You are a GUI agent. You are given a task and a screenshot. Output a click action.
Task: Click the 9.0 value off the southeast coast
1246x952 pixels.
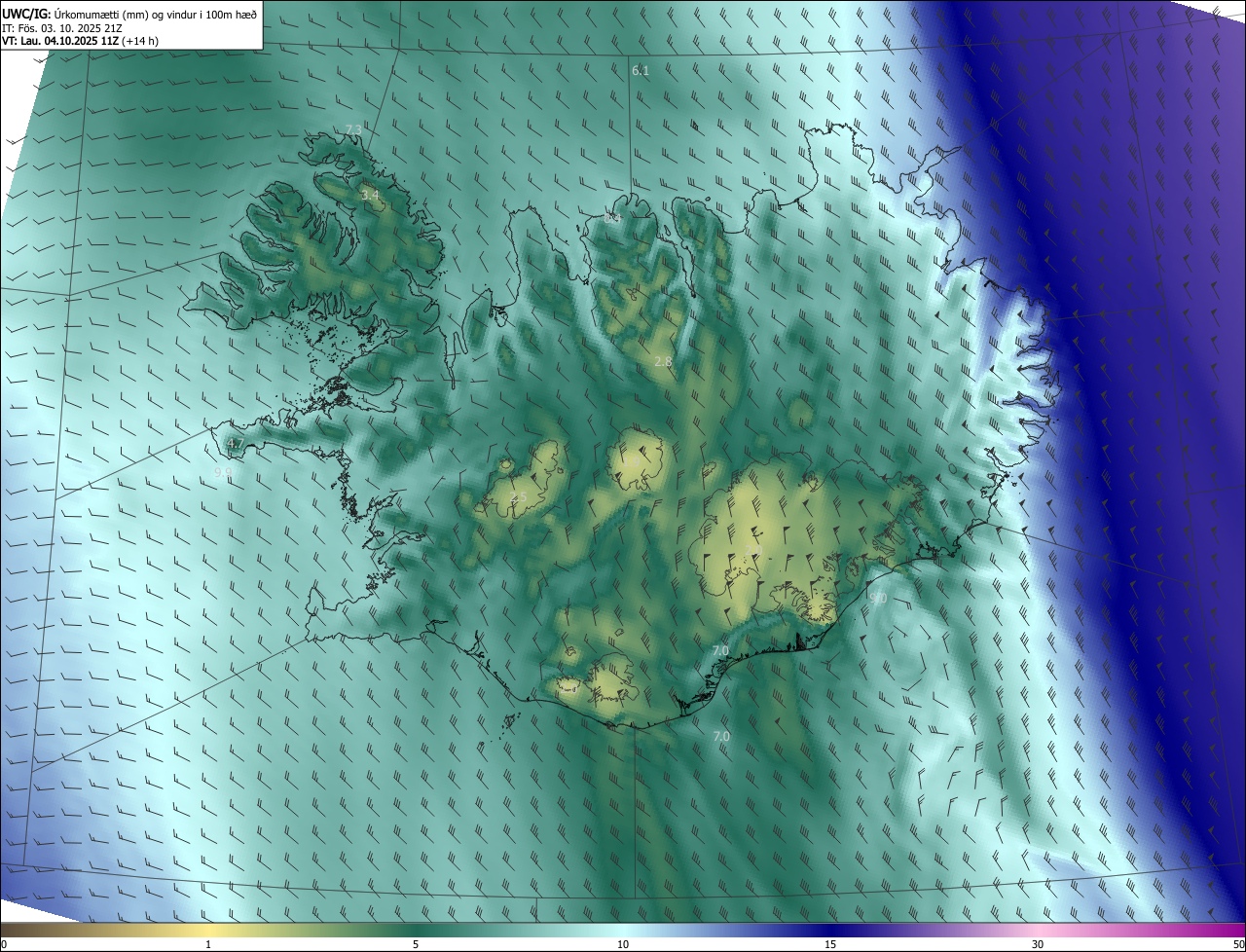[878, 598]
